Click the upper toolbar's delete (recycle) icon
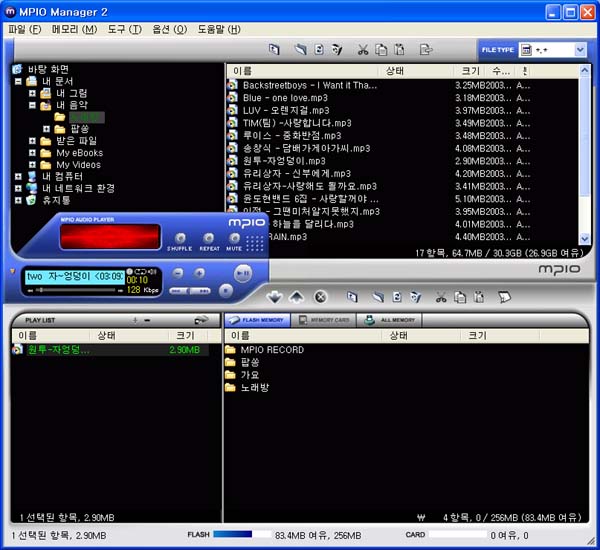The image size is (600, 550). coord(337,49)
